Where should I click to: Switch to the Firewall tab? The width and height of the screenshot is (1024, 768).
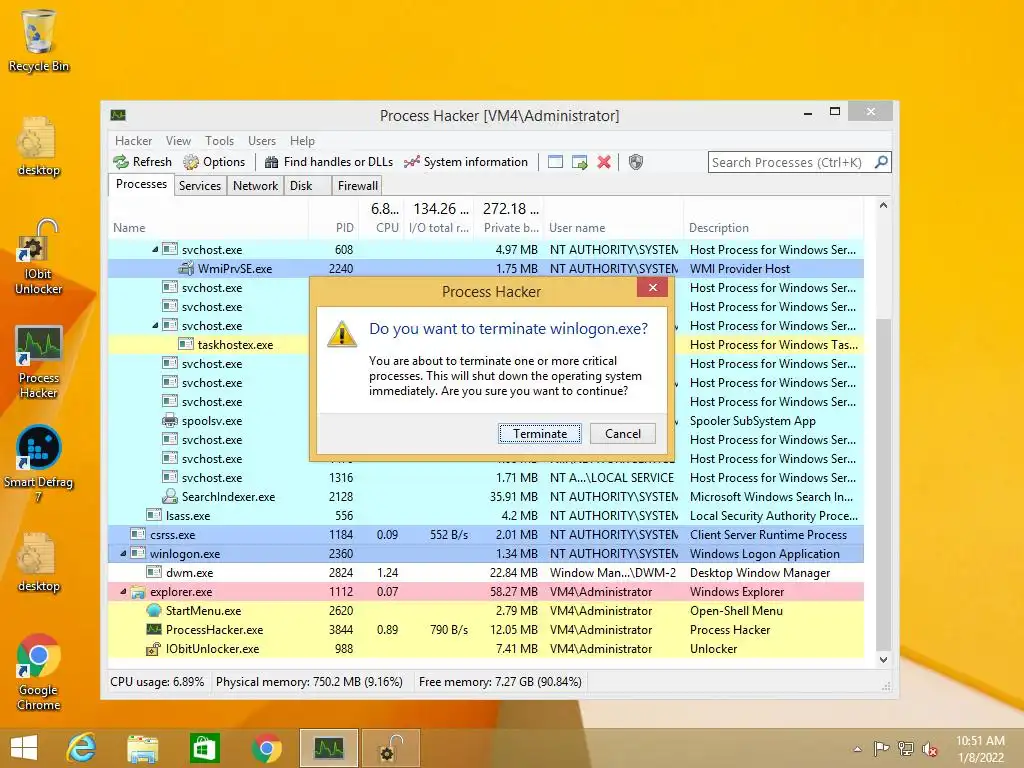357,185
